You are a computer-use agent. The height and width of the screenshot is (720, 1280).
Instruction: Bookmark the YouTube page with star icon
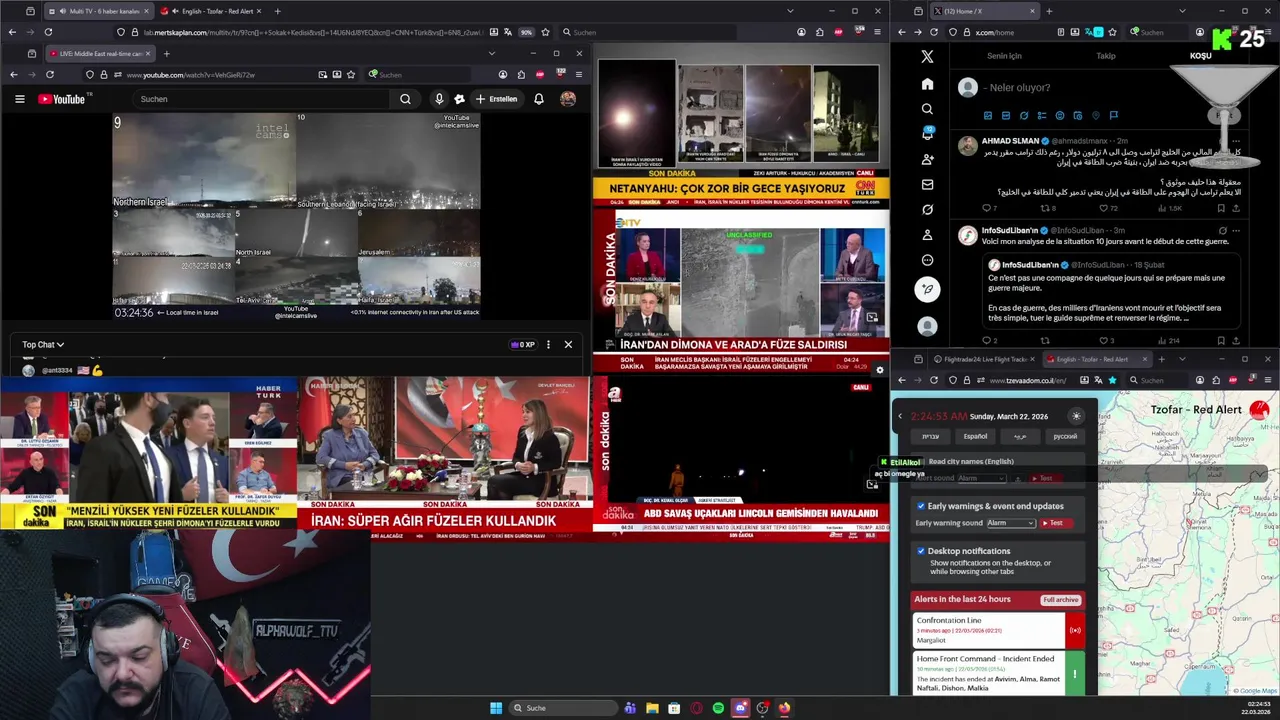[351, 75]
